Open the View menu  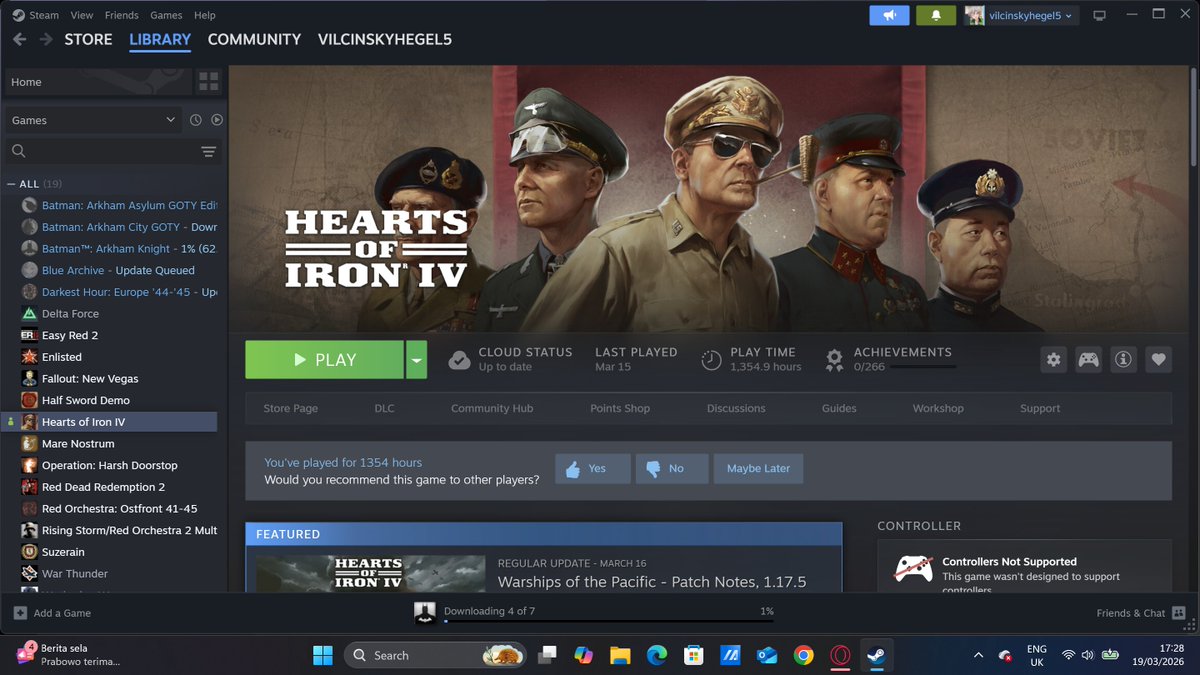[82, 15]
